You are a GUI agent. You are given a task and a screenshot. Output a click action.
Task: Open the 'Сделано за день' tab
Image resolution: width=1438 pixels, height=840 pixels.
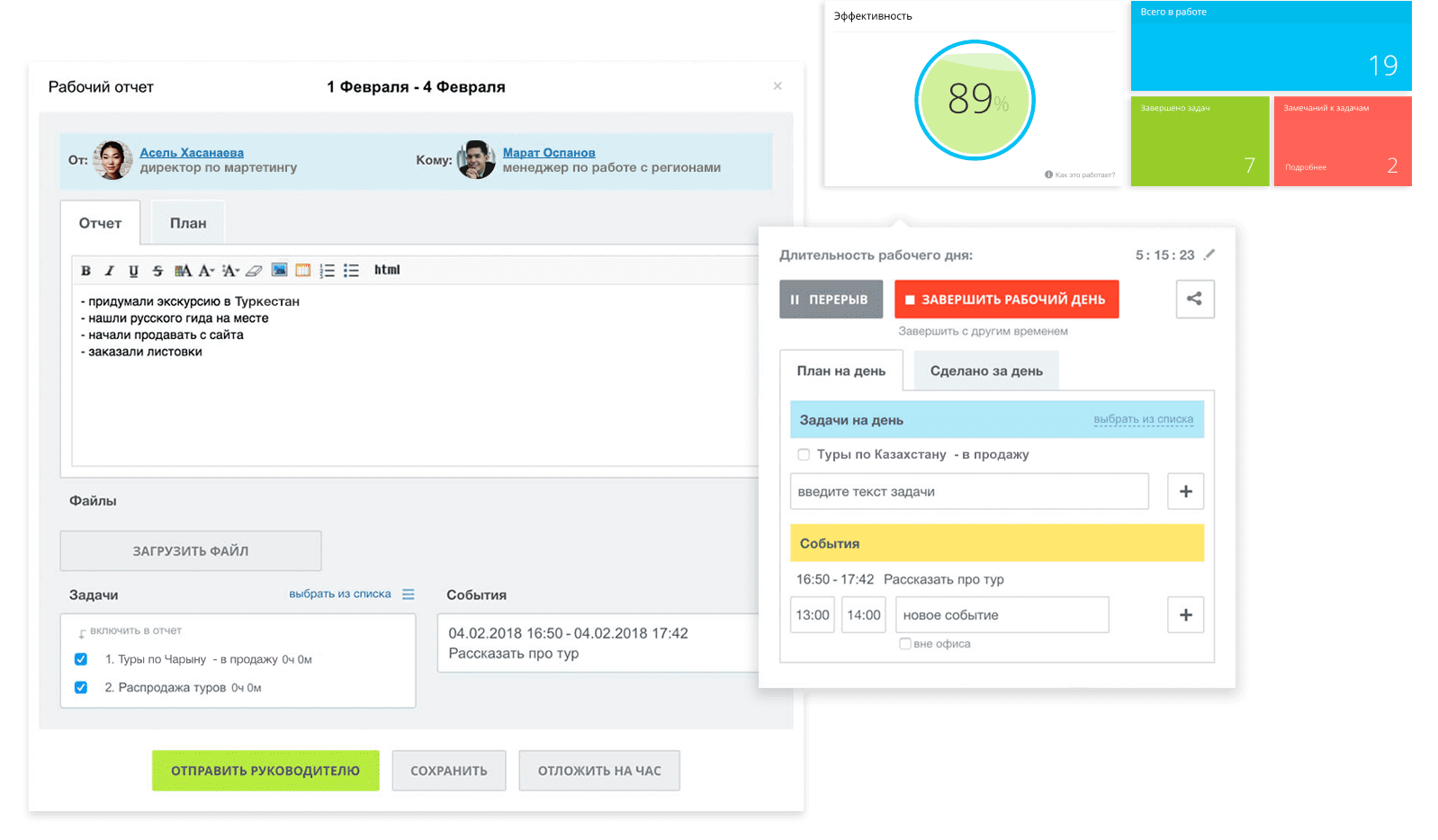click(x=986, y=371)
